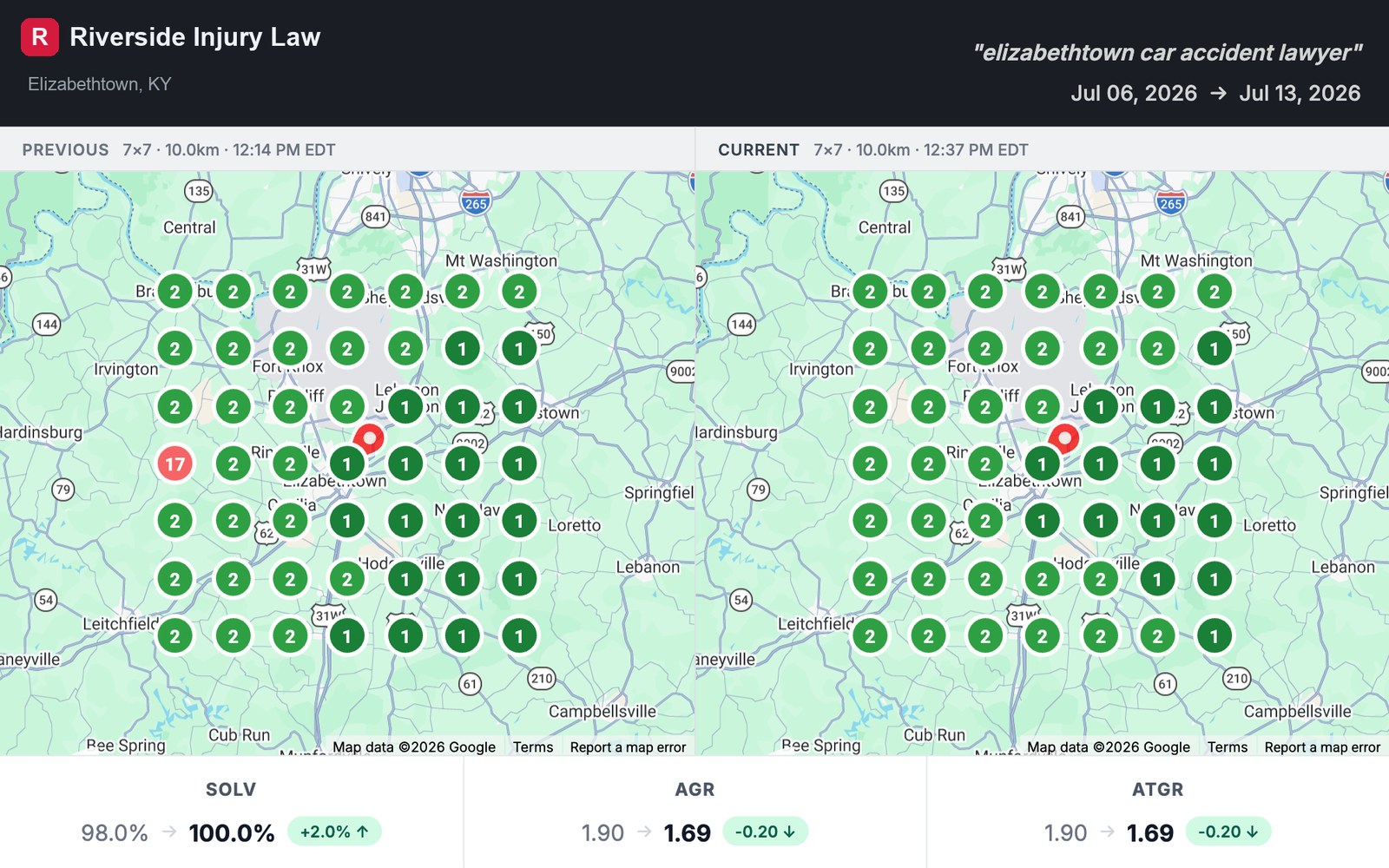Click Map data ©2026 Google on previous map
Viewport: 1389px width, 868px height.
[414, 747]
